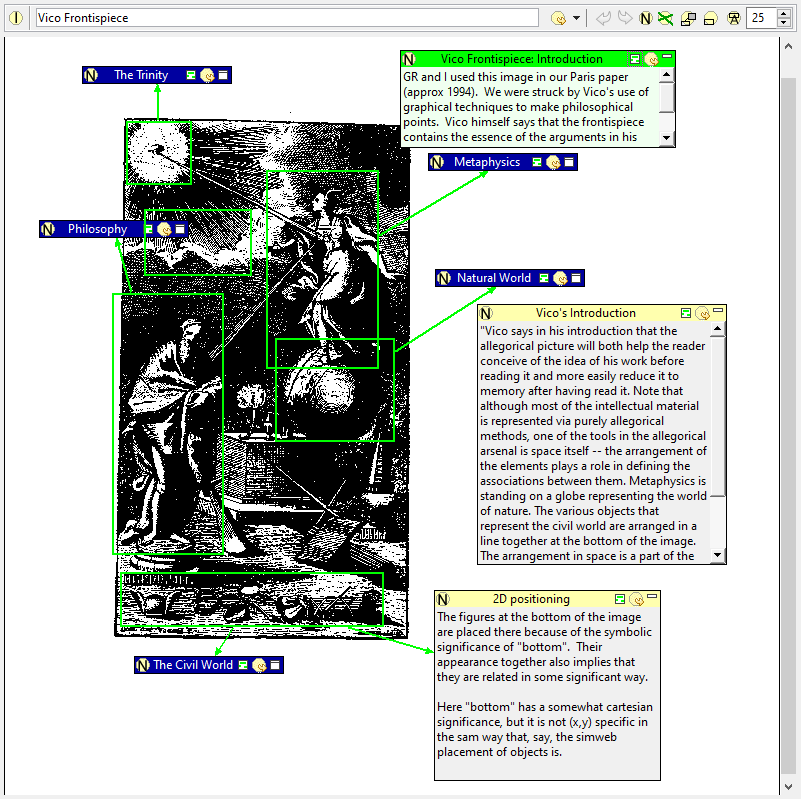Select The Civil World node title
801x799 pixels.
coord(193,665)
